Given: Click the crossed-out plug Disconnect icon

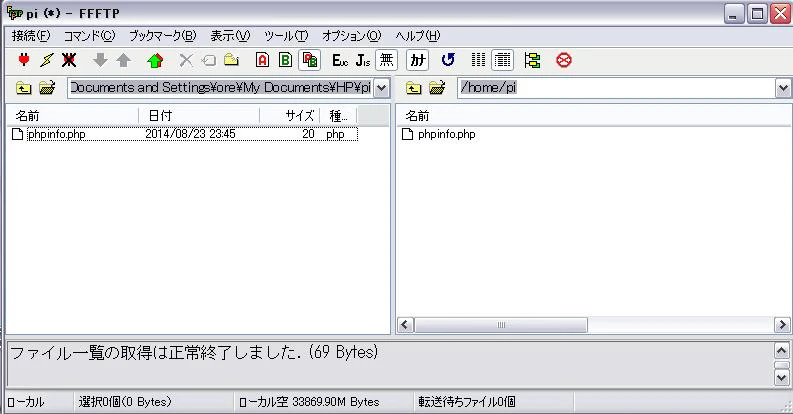Looking at the screenshot, I should point(69,60).
